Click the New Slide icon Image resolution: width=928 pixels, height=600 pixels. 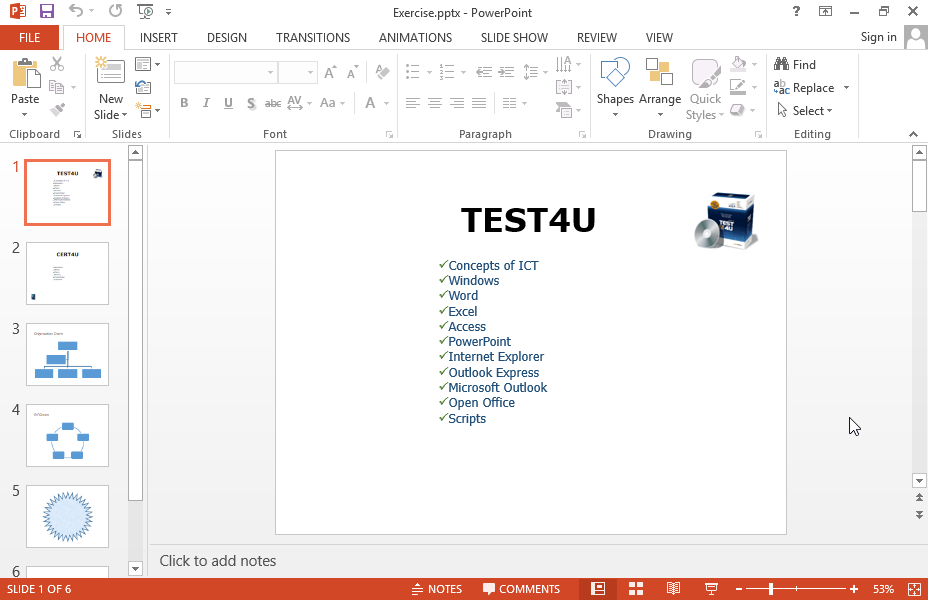[x=111, y=72]
